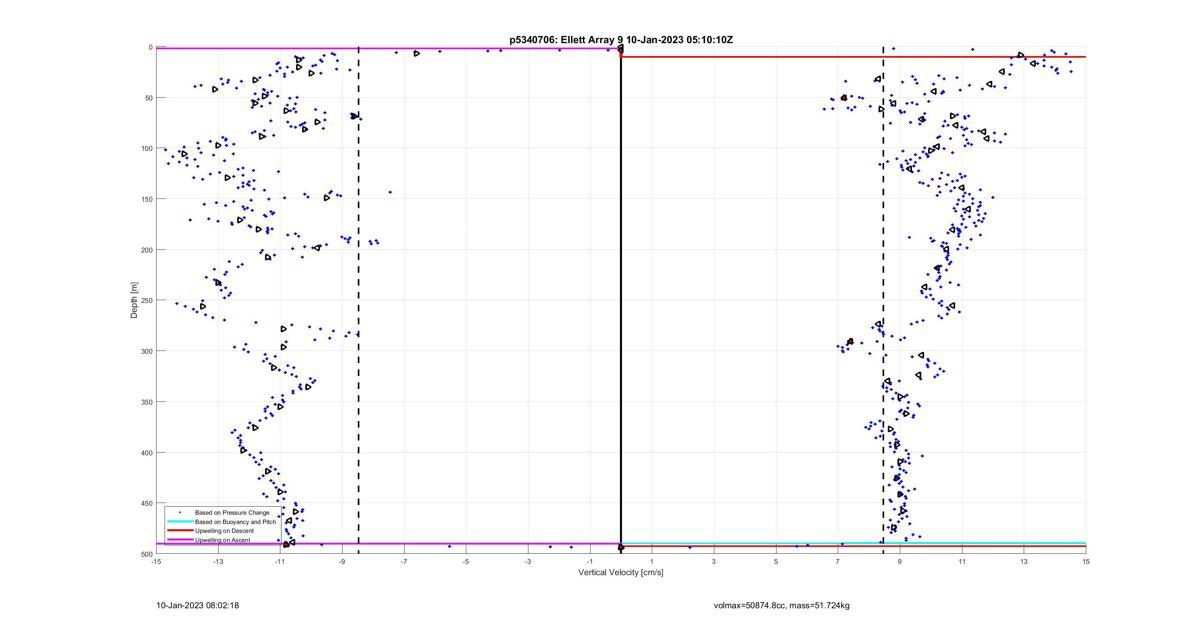Click the x-axis tick label '3'
This screenshot has width=1200, height=622.
pos(714,561)
